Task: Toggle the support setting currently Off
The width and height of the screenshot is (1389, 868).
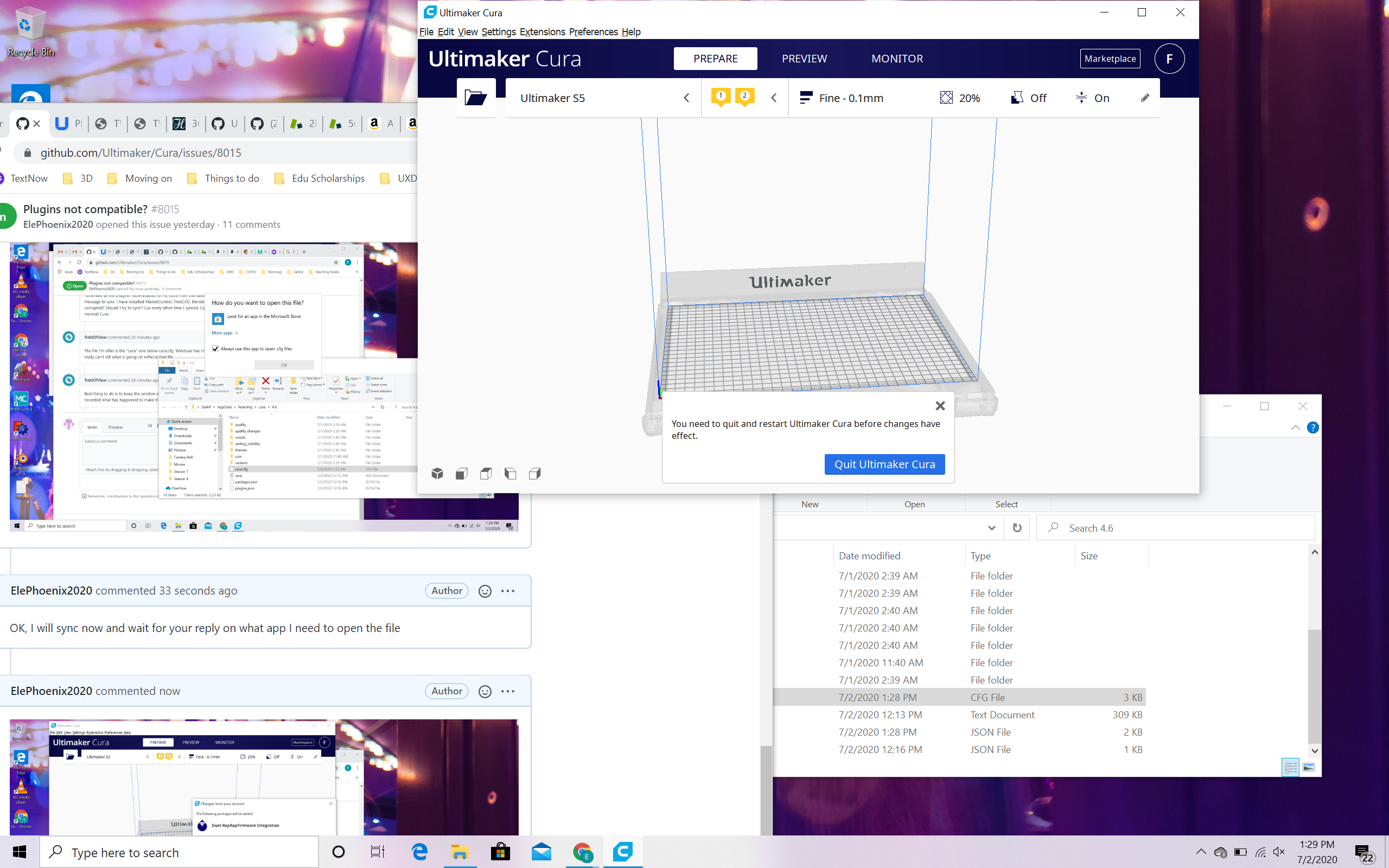Action: 1029,98
